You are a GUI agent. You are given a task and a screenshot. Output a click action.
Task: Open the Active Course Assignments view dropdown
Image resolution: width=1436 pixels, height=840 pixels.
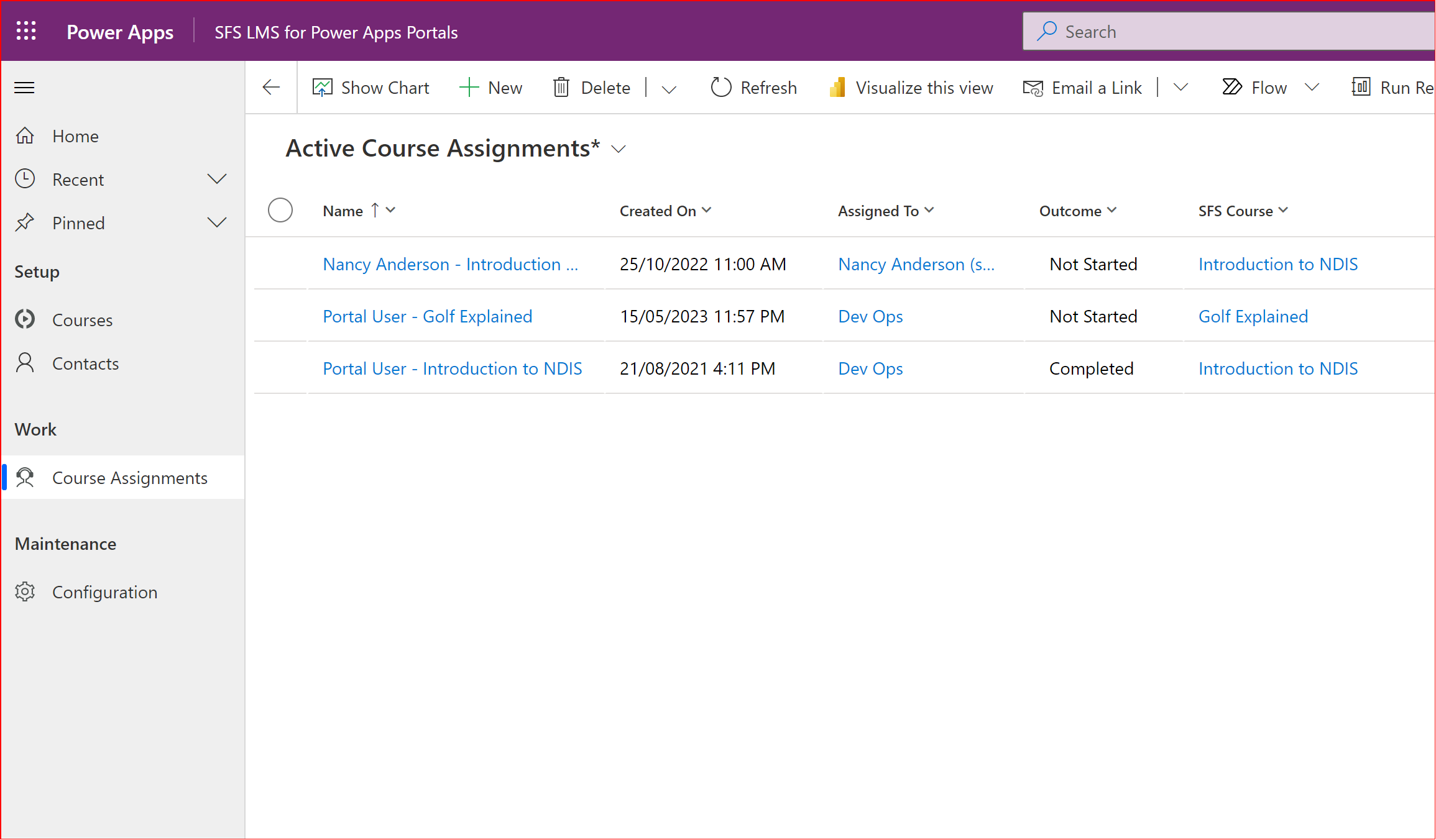tap(619, 149)
